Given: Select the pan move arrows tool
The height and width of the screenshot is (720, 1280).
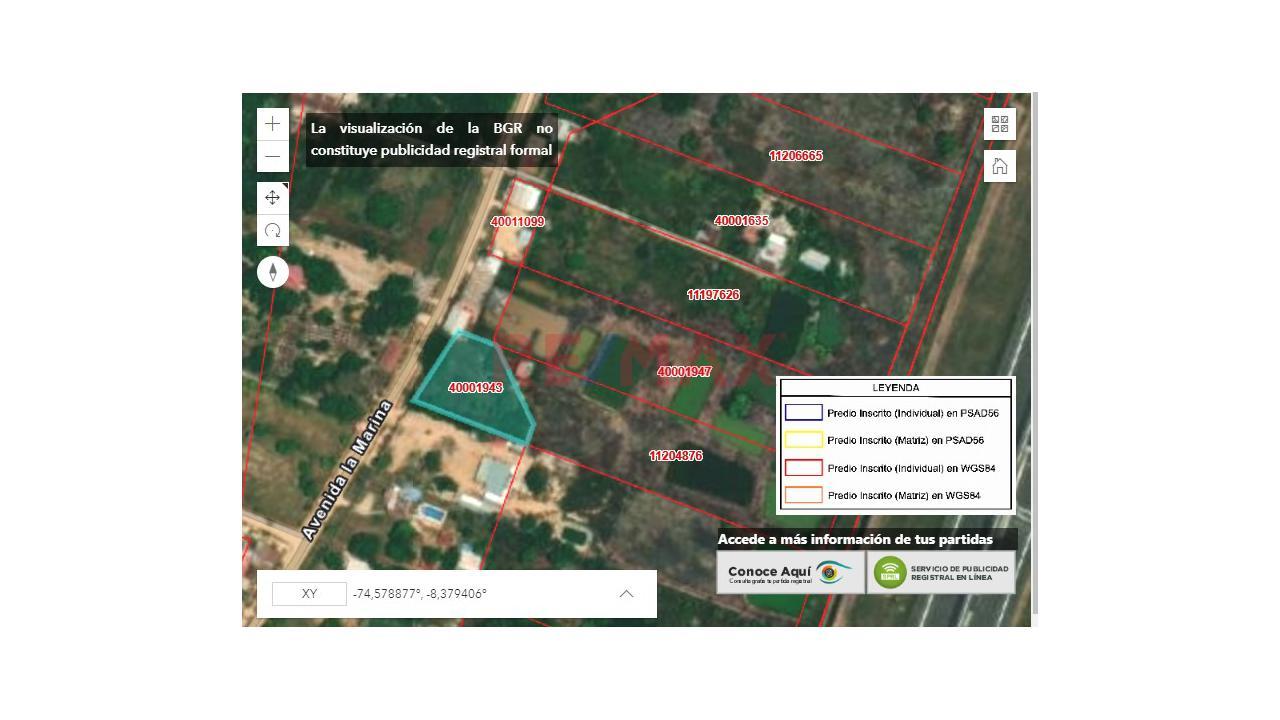Looking at the screenshot, I should 272,198.
